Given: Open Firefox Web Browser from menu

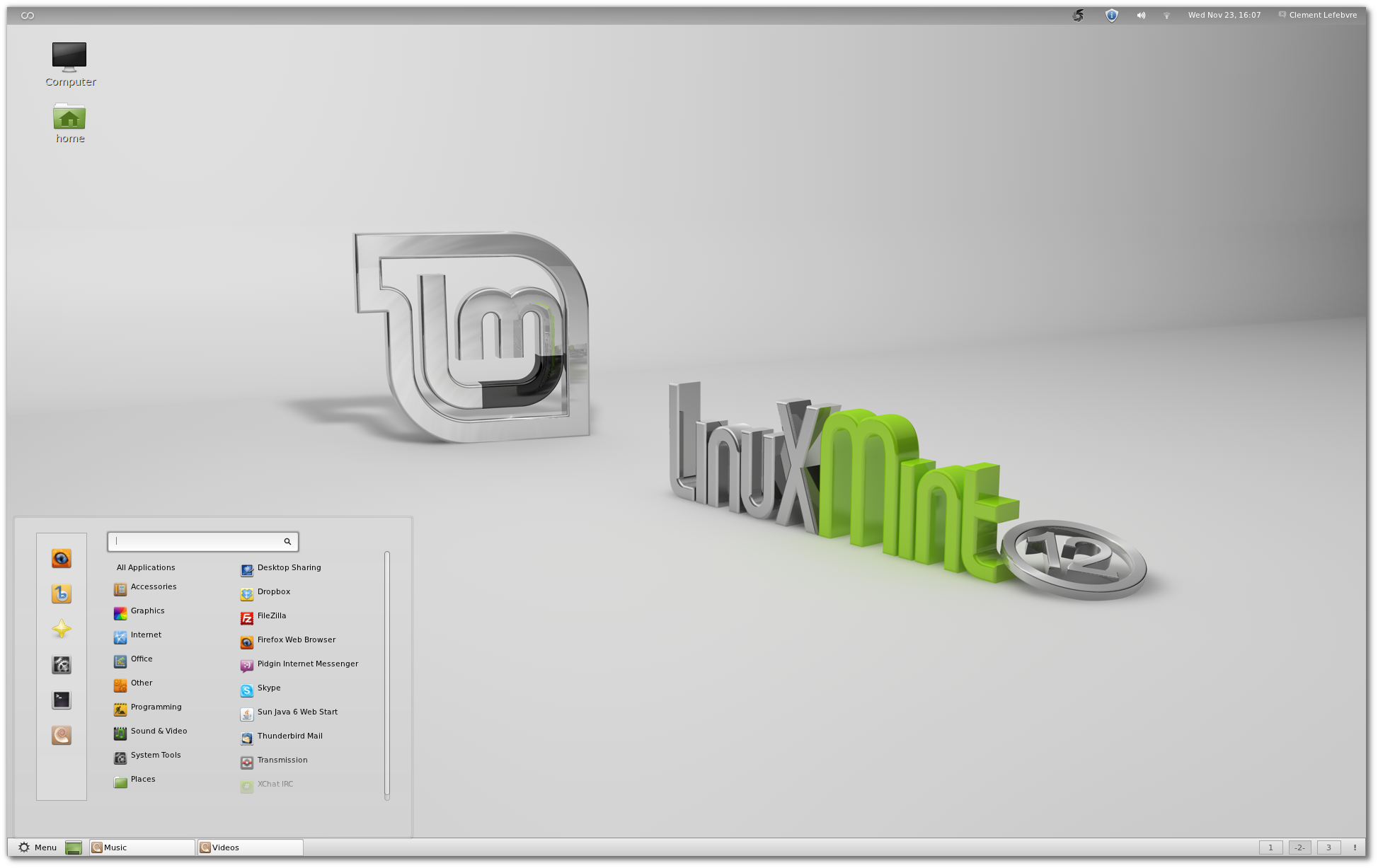Looking at the screenshot, I should 296,639.
